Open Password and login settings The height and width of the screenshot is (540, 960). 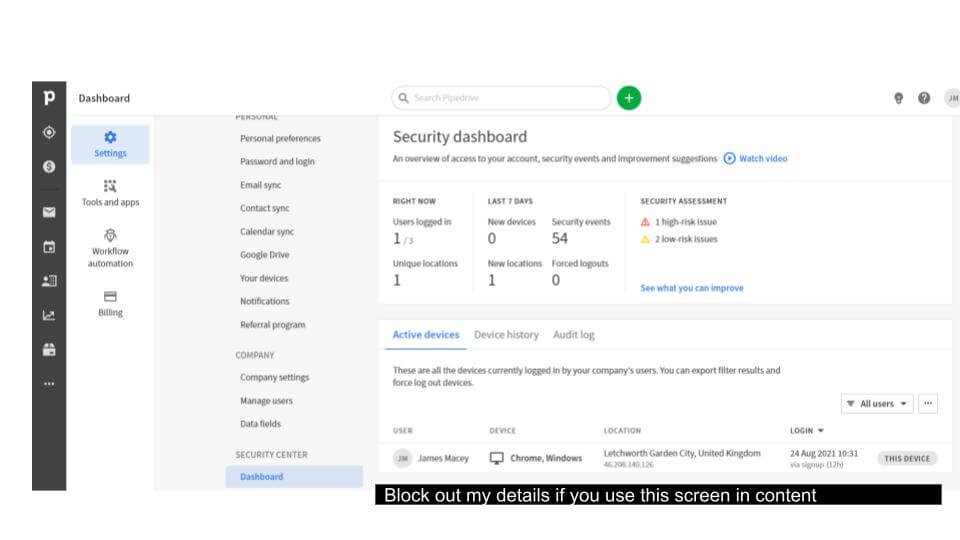(277, 162)
